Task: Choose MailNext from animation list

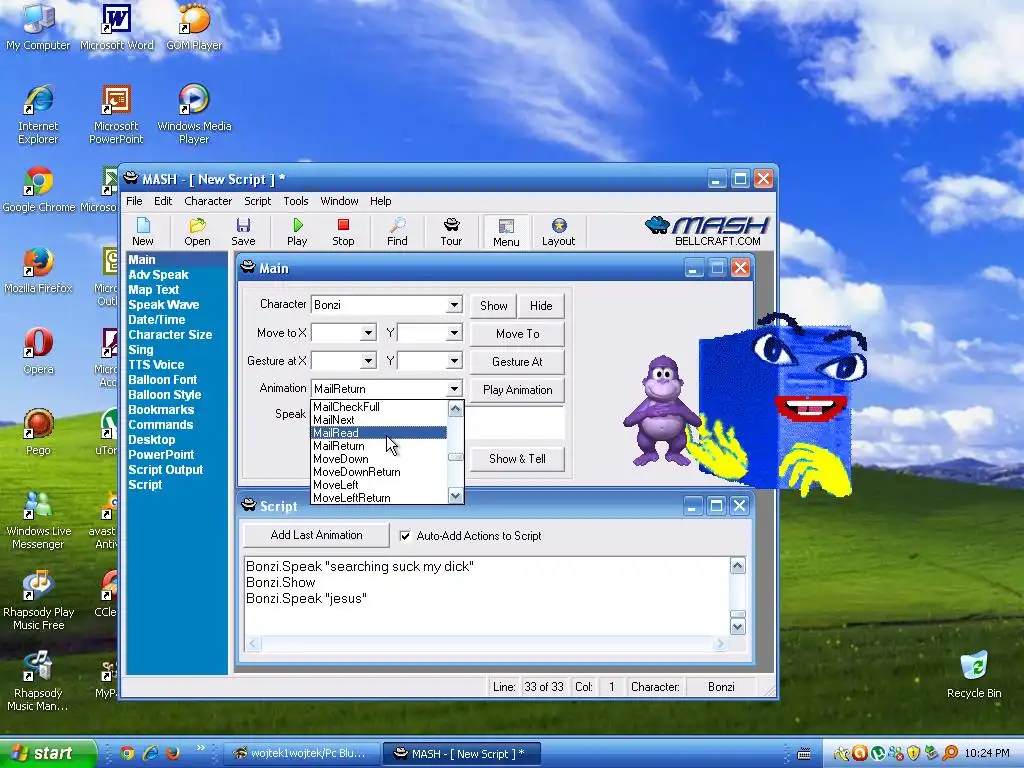Action: (x=379, y=420)
